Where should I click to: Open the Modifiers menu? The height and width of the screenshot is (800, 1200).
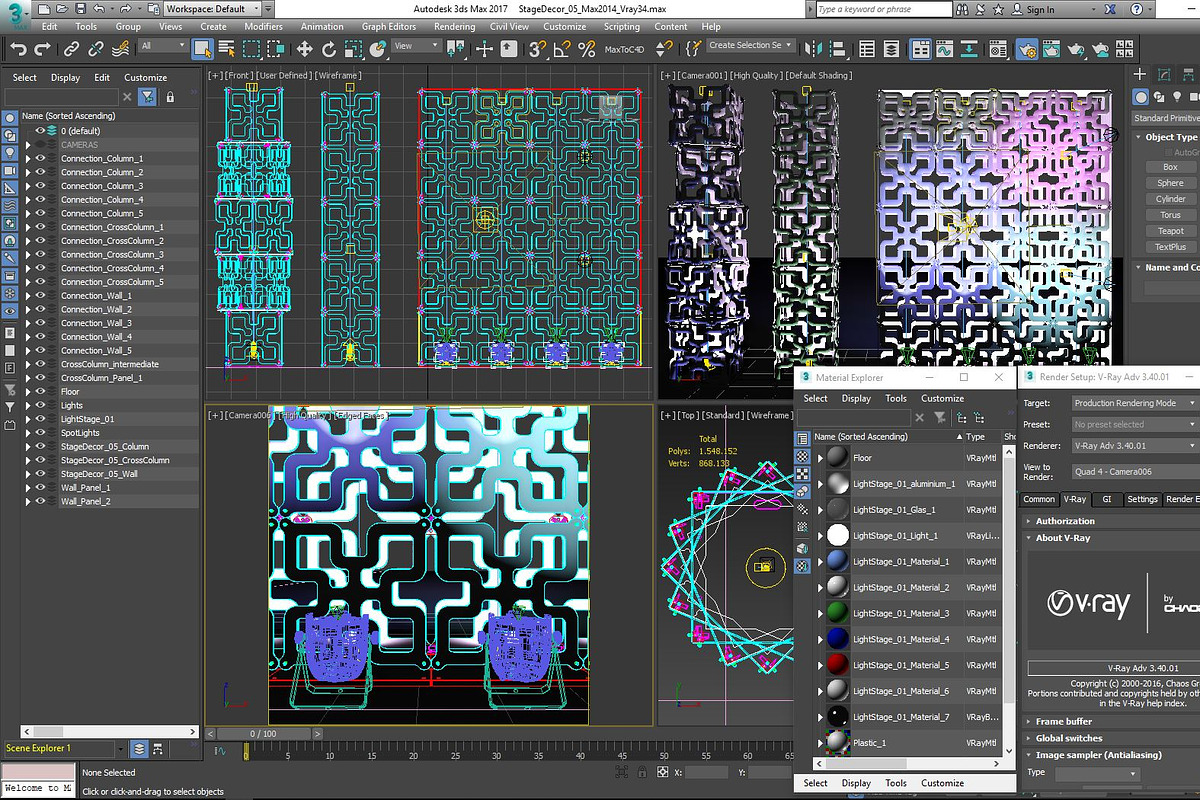pyautogui.click(x=263, y=27)
